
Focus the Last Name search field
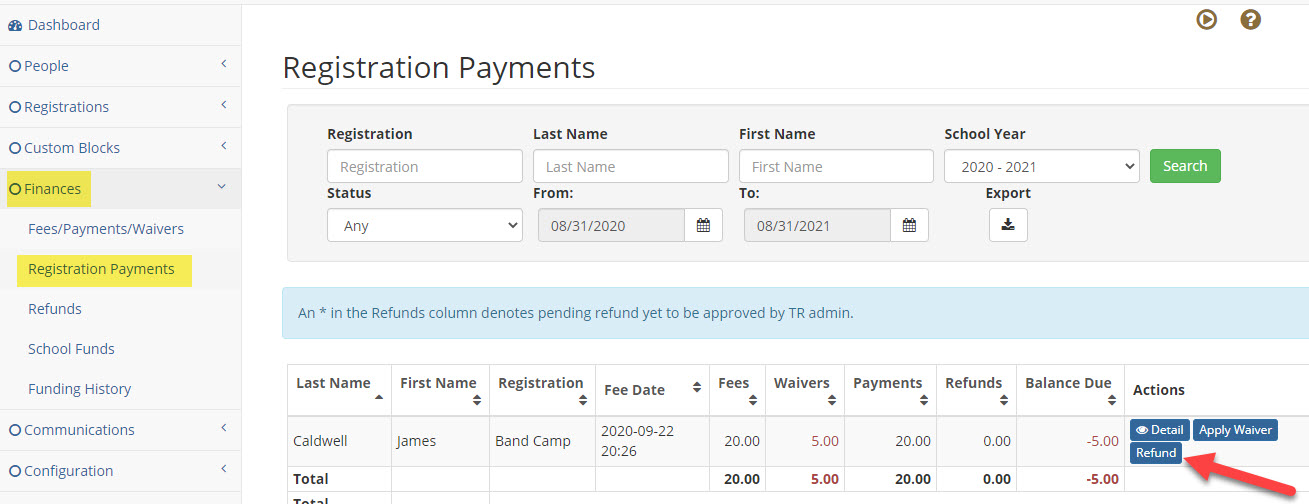(x=631, y=166)
